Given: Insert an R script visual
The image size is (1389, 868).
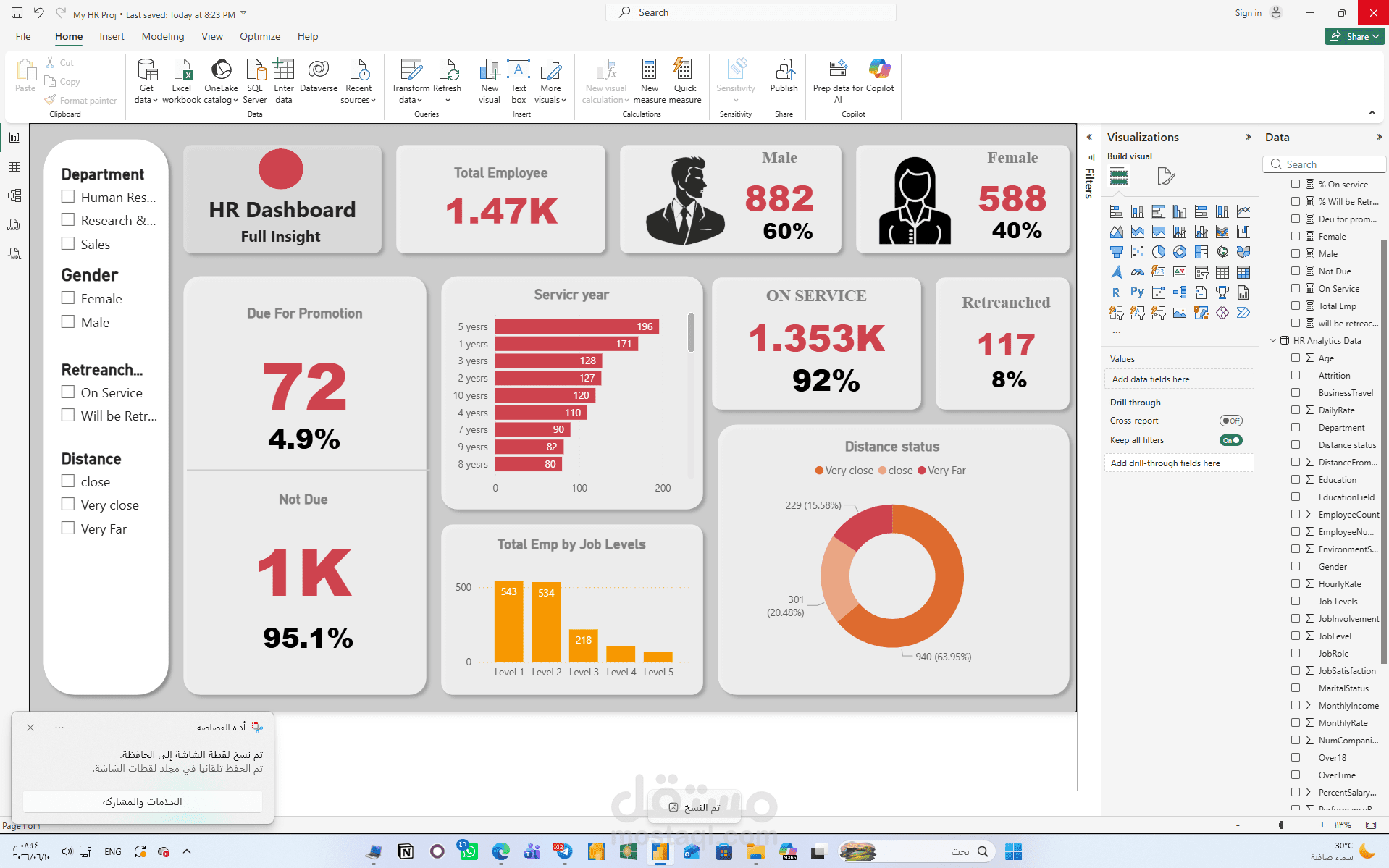Looking at the screenshot, I should (x=1117, y=292).
